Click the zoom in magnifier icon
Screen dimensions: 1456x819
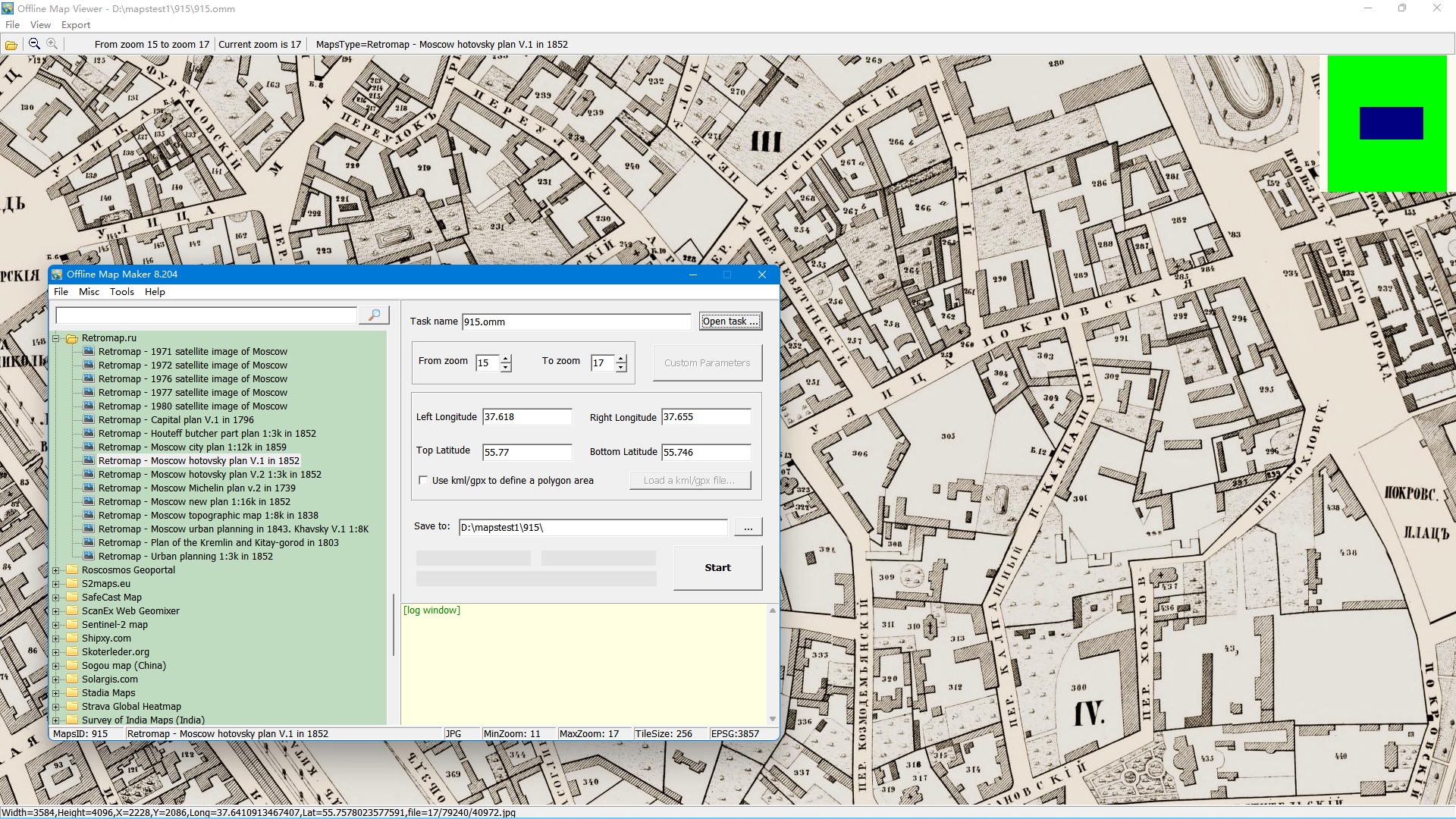52,44
